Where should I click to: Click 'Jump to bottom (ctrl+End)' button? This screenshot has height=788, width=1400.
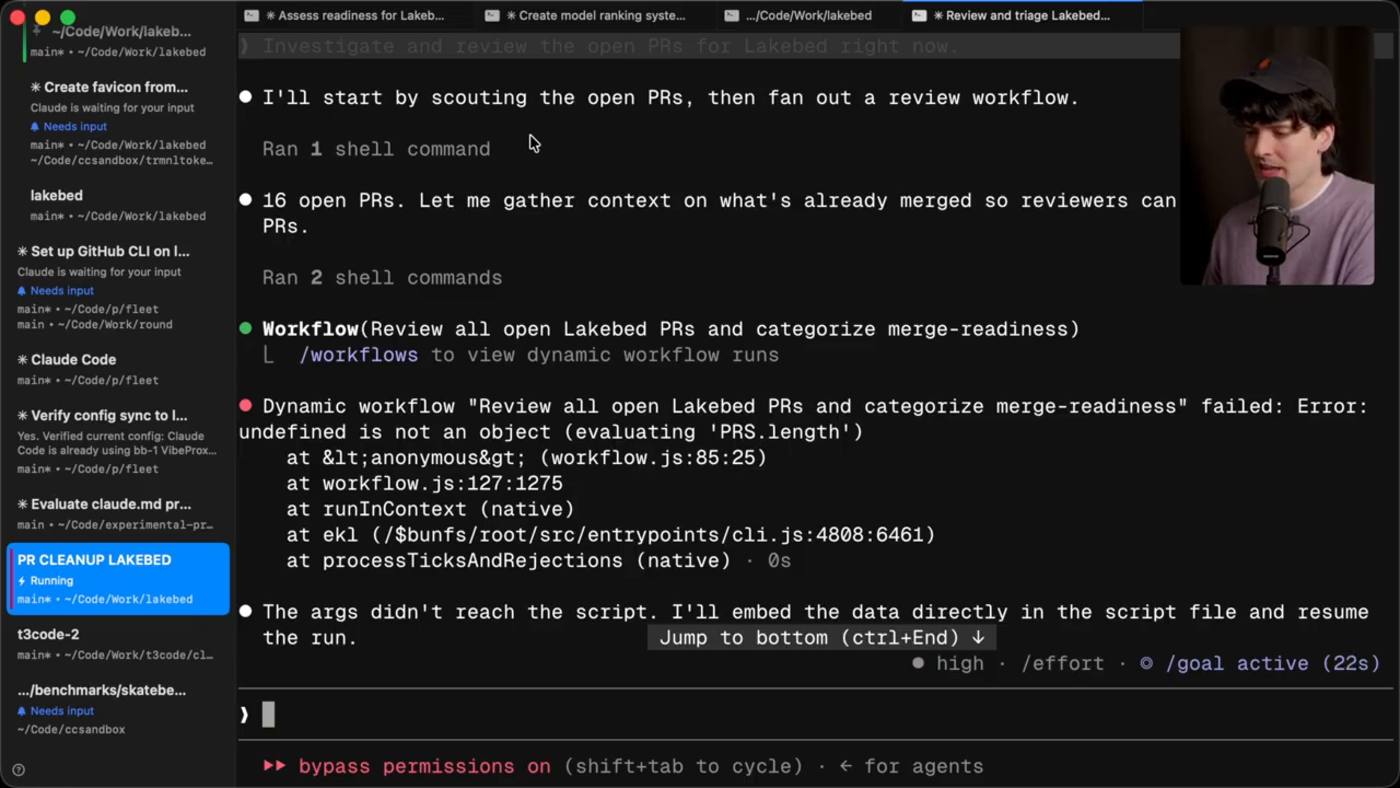click(821, 637)
